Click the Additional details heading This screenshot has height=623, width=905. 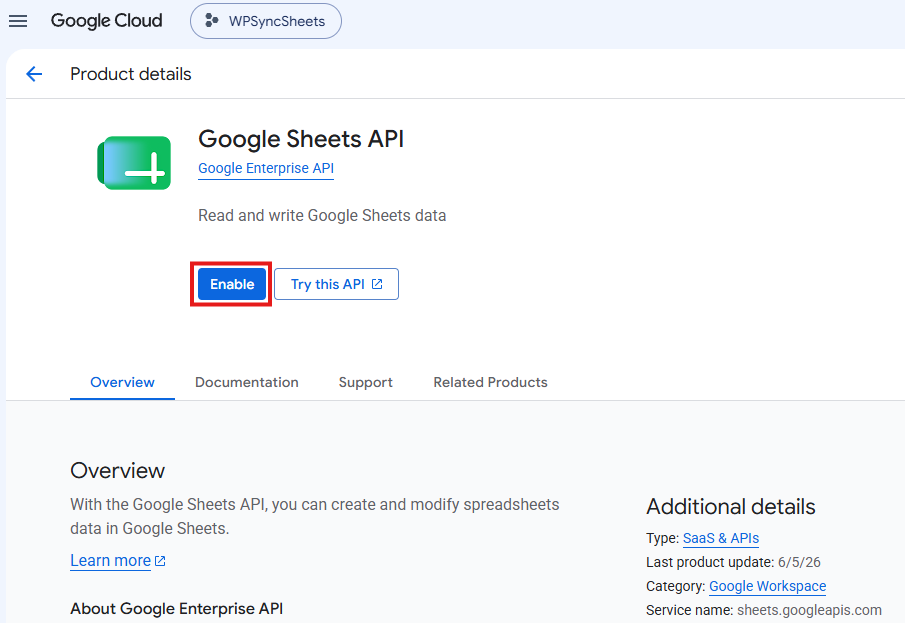tap(731, 506)
